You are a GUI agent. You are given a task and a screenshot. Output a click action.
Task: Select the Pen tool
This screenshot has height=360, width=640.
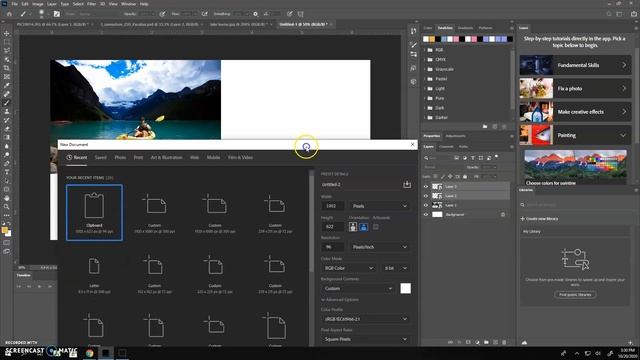point(7,164)
